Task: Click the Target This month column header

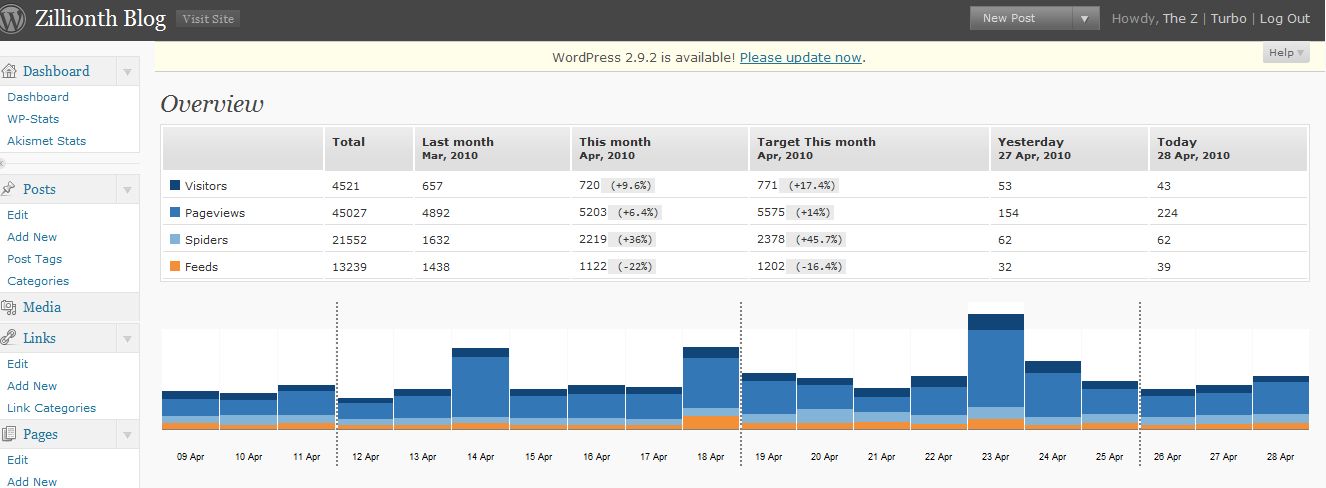Action: (869, 148)
